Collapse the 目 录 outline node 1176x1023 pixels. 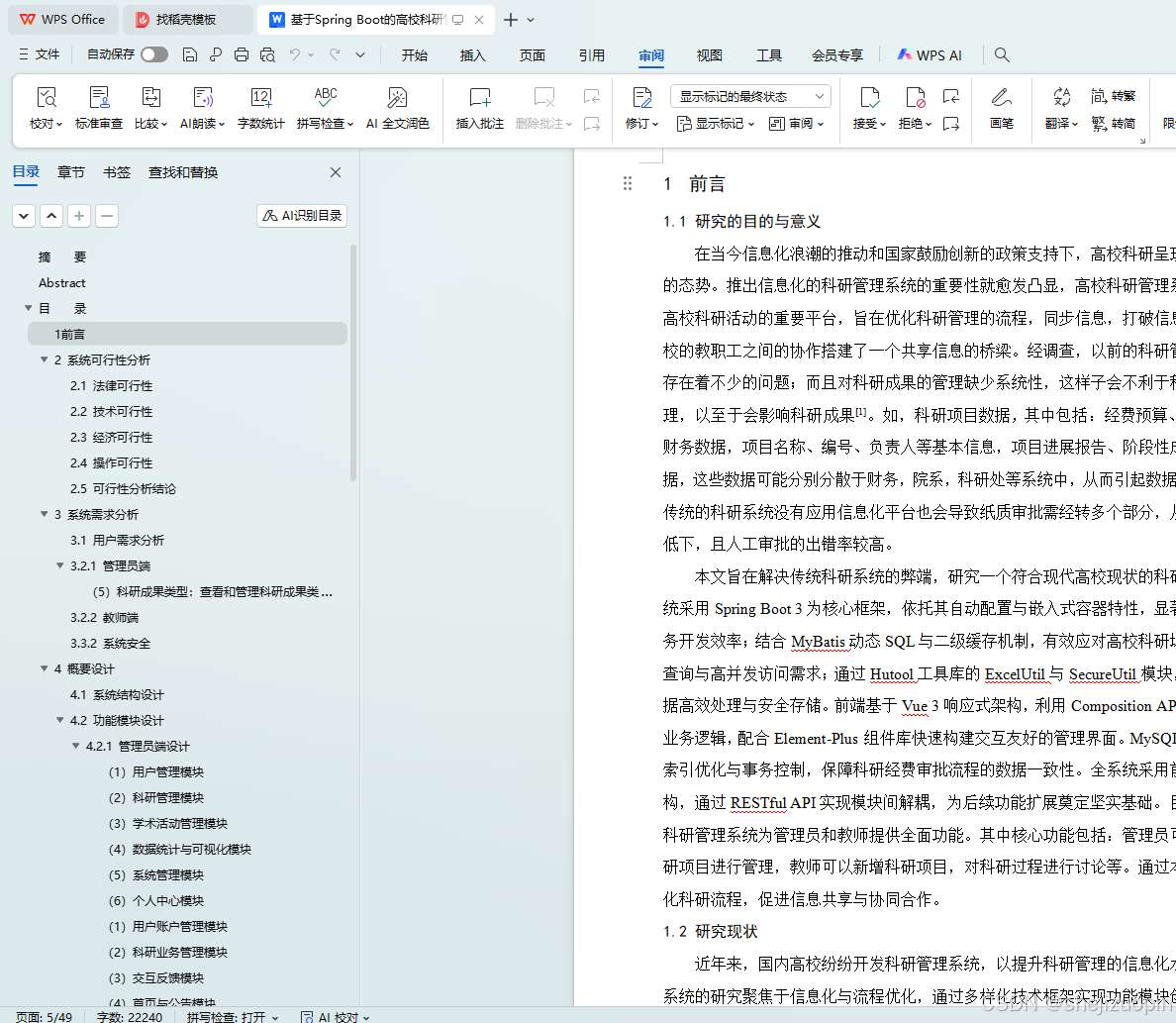[x=29, y=308]
